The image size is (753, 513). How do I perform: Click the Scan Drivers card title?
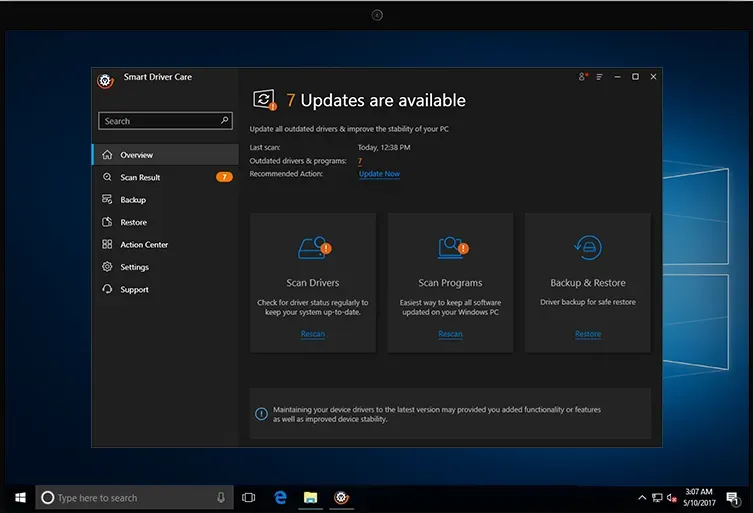click(313, 283)
